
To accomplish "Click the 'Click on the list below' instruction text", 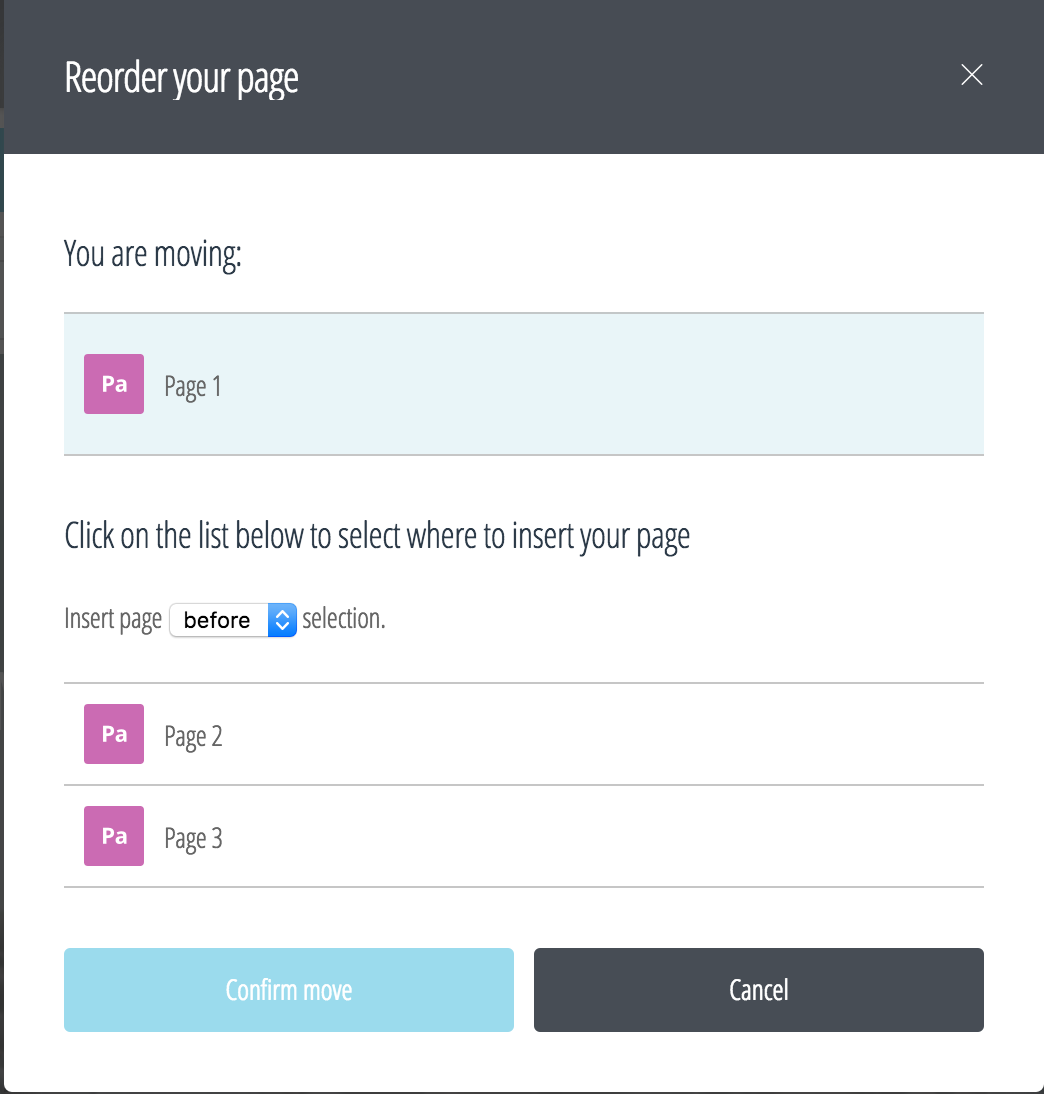I will tap(377, 537).
